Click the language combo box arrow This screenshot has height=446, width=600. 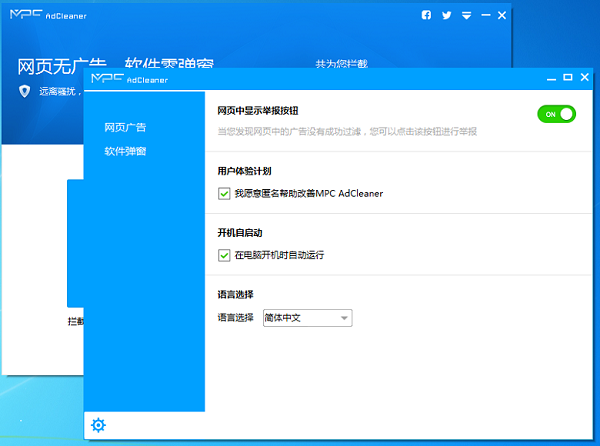(344, 318)
